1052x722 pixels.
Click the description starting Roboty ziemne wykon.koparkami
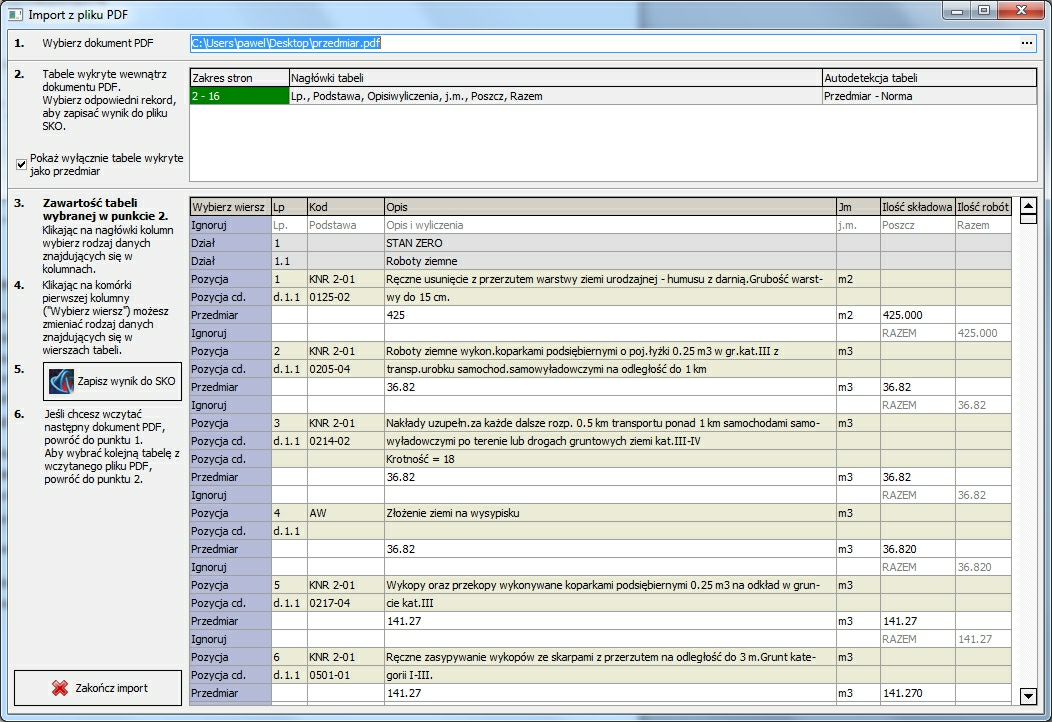tap(610, 351)
